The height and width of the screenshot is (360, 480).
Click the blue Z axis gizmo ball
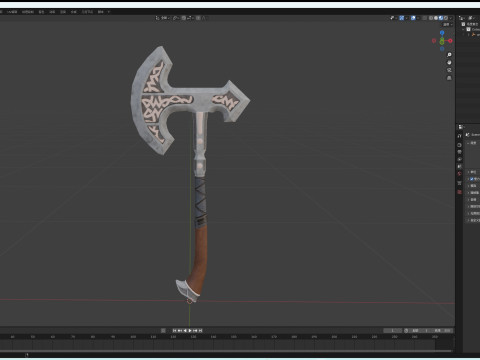coord(442,33)
